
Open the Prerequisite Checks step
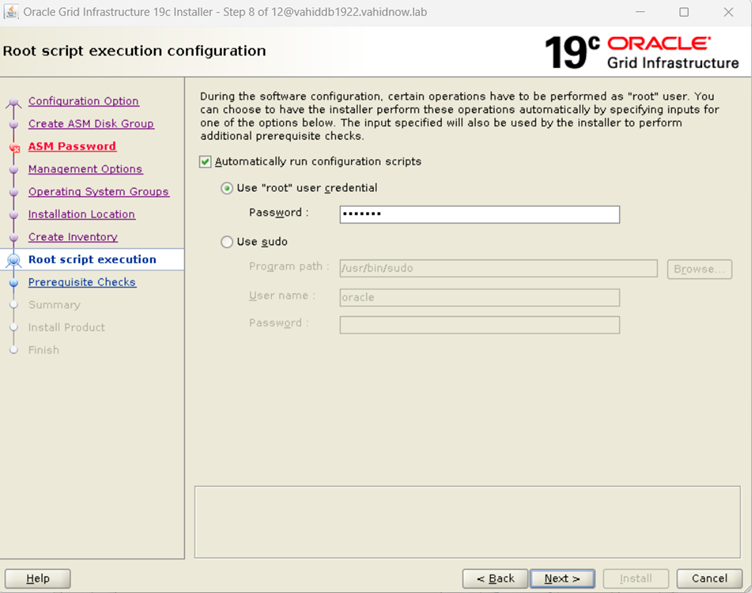(82, 282)
